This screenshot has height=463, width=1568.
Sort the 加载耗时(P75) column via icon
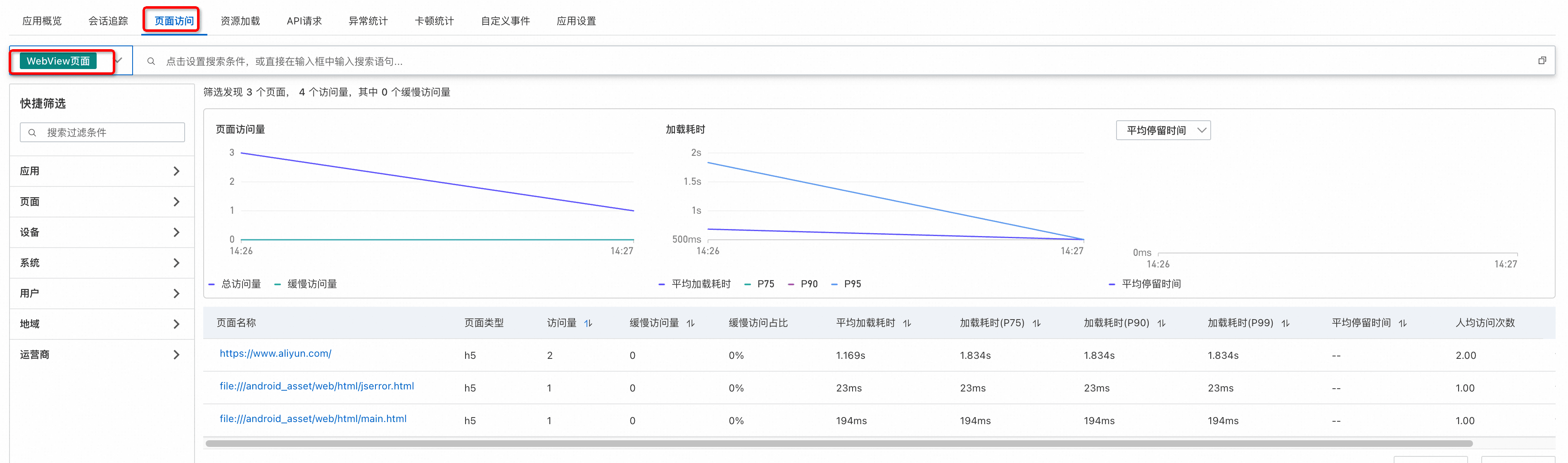click(x=1037, y=324)
